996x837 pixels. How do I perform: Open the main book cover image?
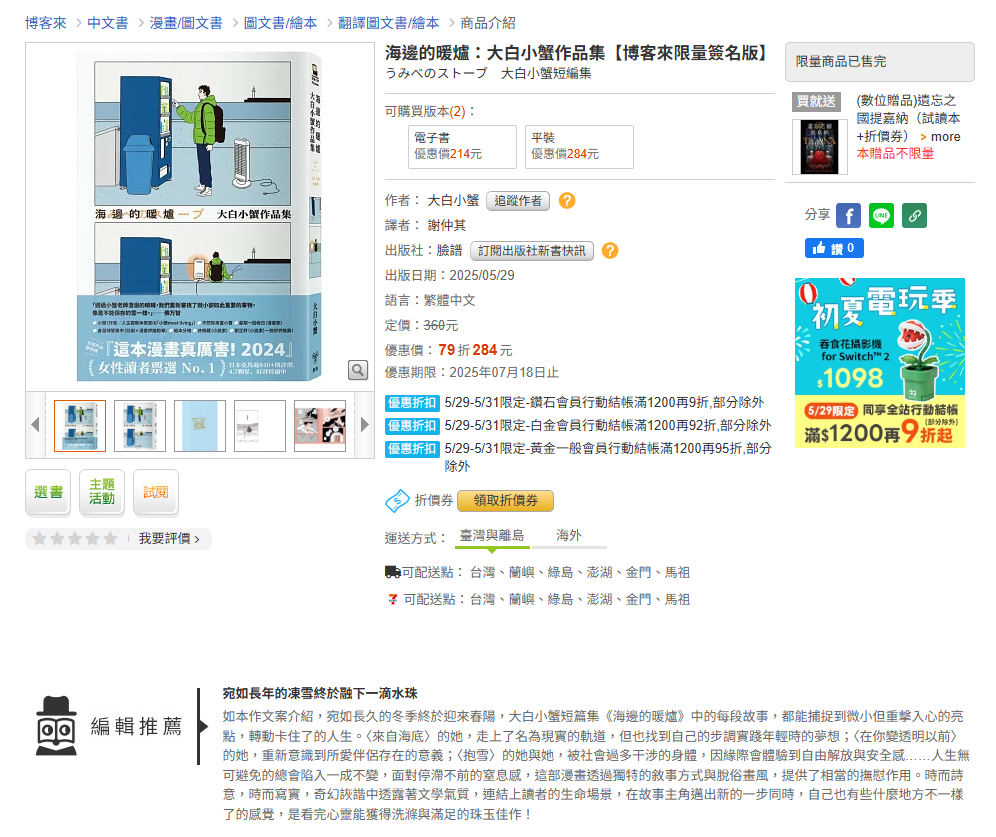(x=199, y=216)
